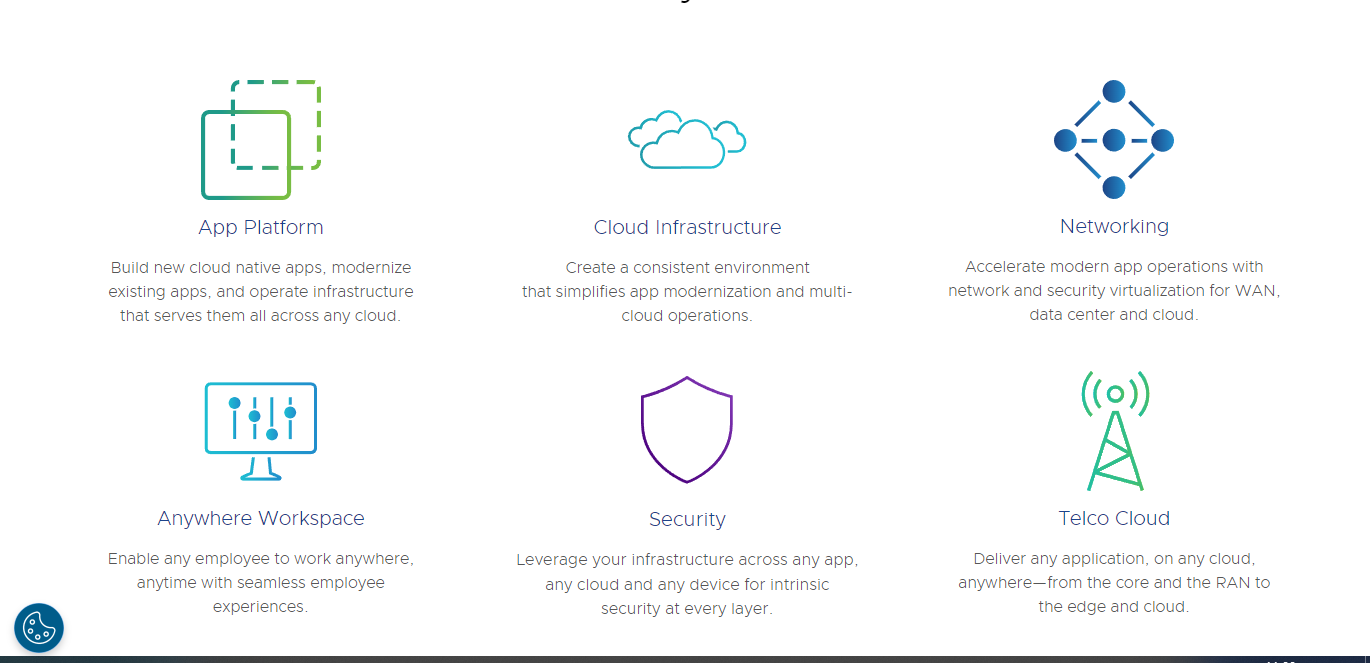
Task: Click the purple Security shield icon
Action: tap(687, 430)
